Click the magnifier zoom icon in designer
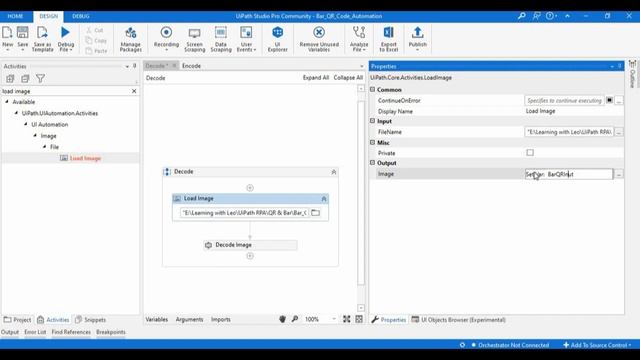Viewport: 640px width, 360px height. (295, 319)
